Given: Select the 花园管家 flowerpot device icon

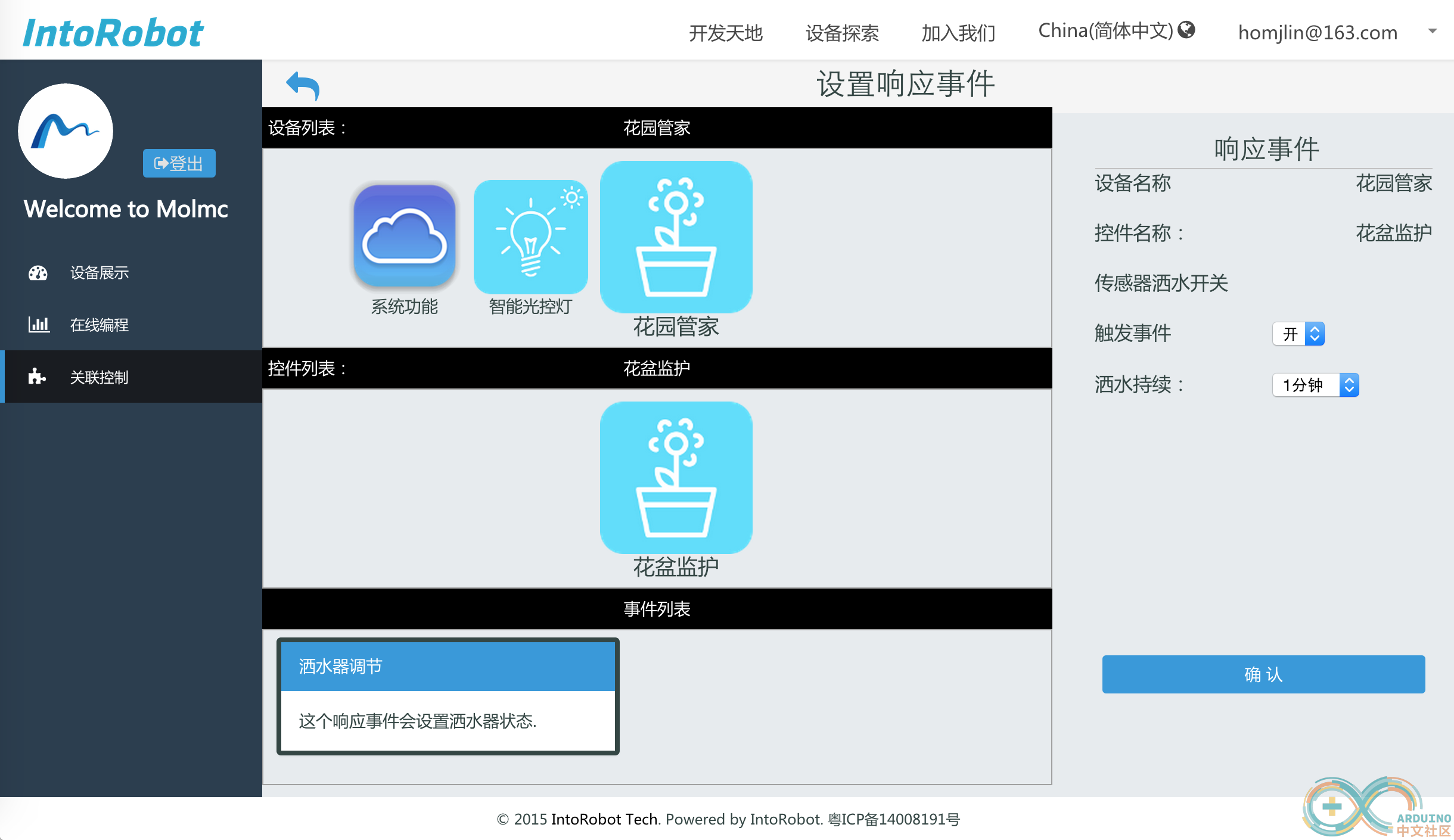Looking at the screenshot, I should pyautogui.click(x=676, y=237).
